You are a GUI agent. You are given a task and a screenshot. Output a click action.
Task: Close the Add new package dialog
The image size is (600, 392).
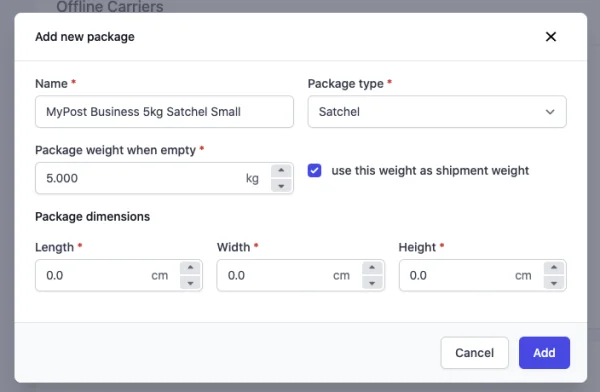tap(551, 37)
